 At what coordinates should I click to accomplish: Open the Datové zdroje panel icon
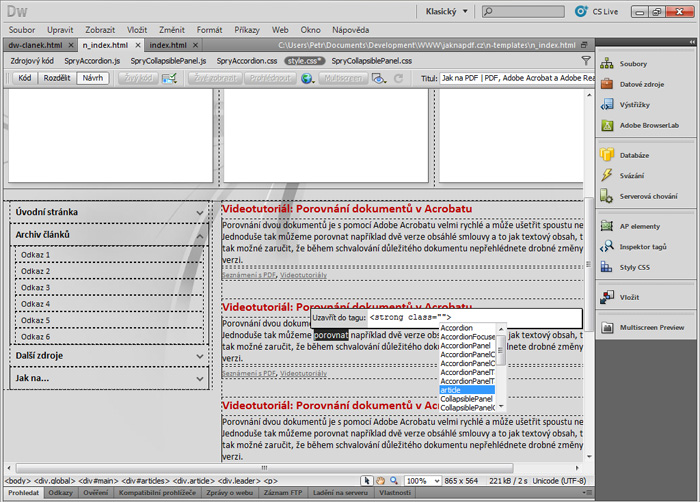pyautogui.click(x=607, y=84)
